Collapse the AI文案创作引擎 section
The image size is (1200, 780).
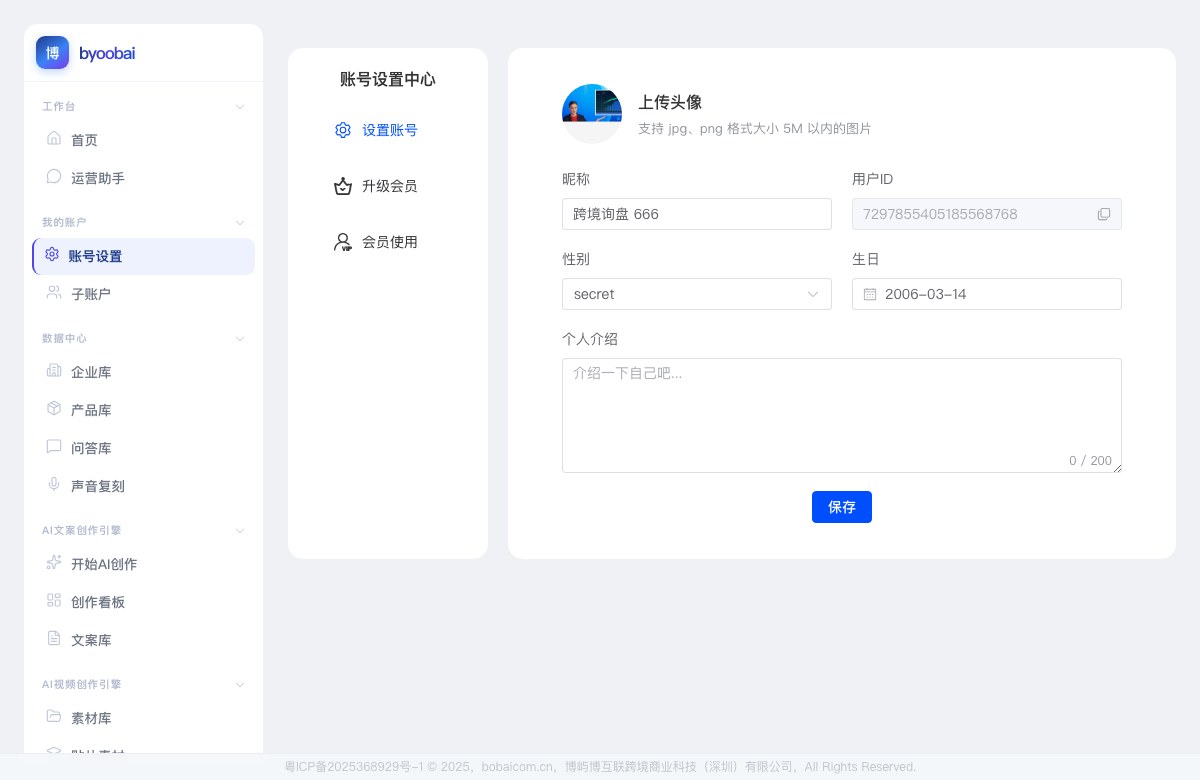point(240,530)
